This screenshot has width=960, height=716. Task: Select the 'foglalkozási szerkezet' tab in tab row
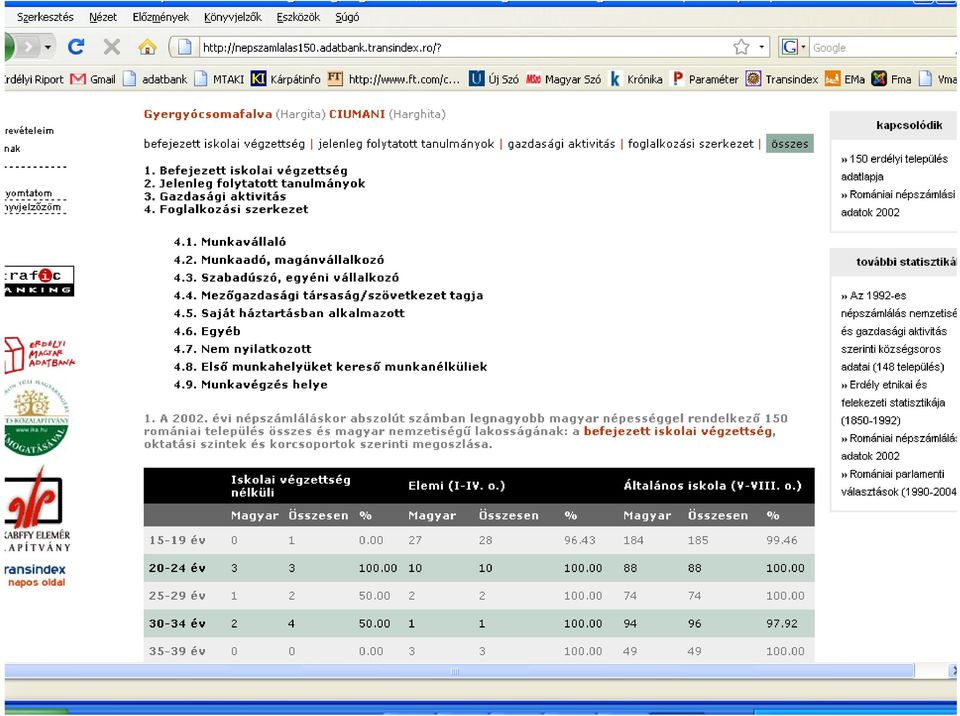(x=691, y=144)
